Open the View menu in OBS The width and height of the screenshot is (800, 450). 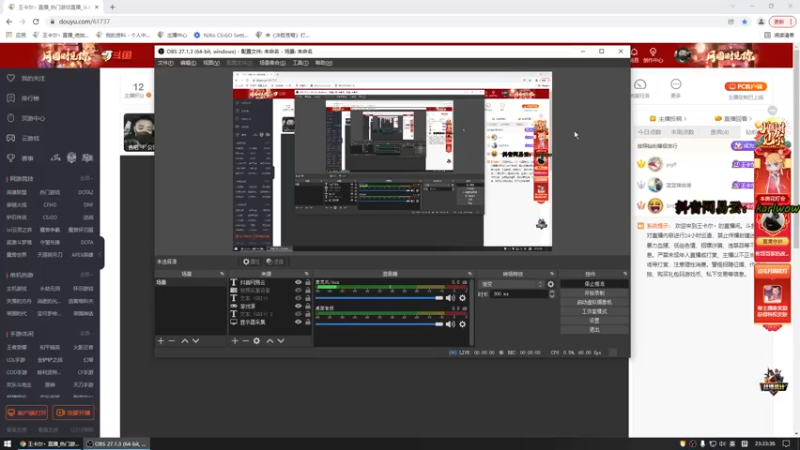pyautogui.click(x=211, y=63)
